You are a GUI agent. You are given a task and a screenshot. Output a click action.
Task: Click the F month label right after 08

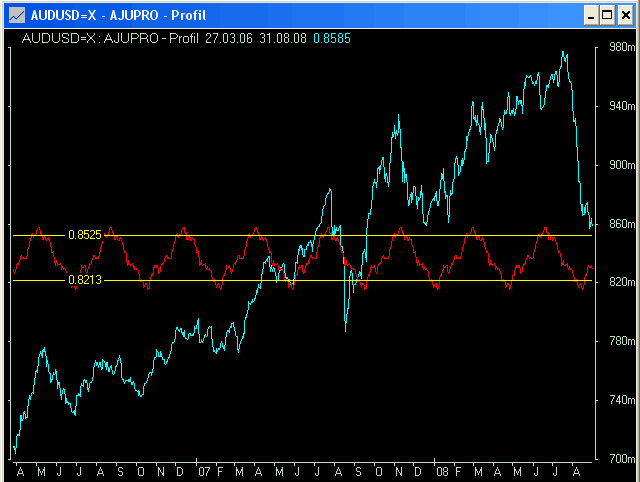(x=458, y=472)
